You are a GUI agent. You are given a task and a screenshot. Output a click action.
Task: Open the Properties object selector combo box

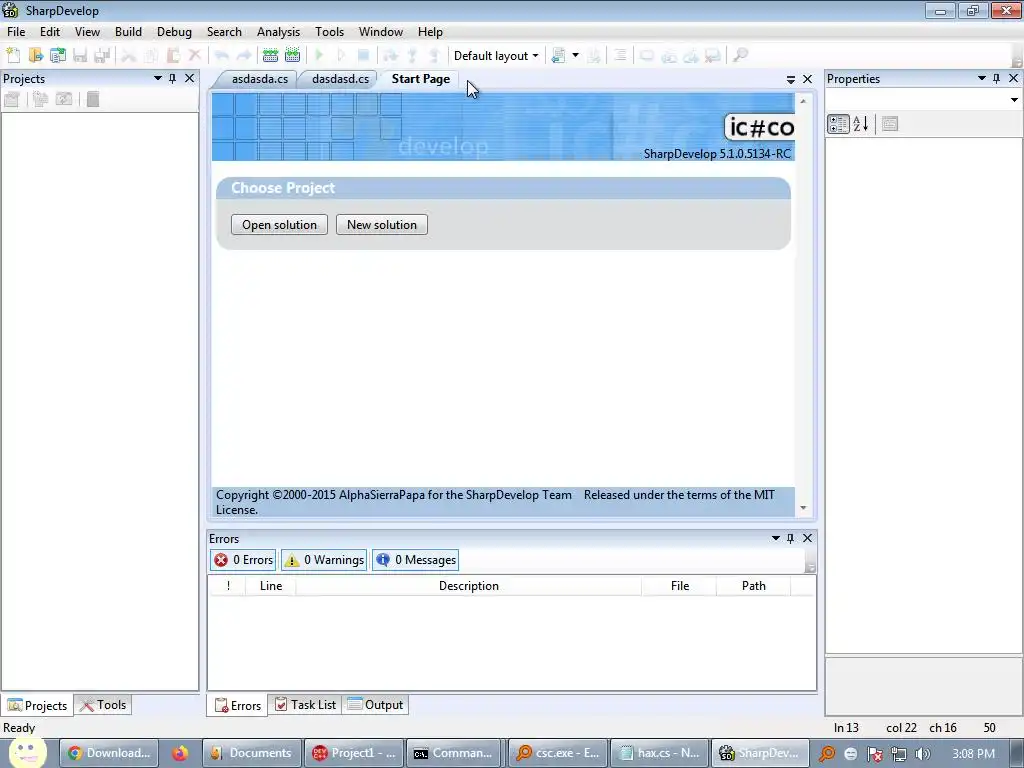click(x=923, y=100)
